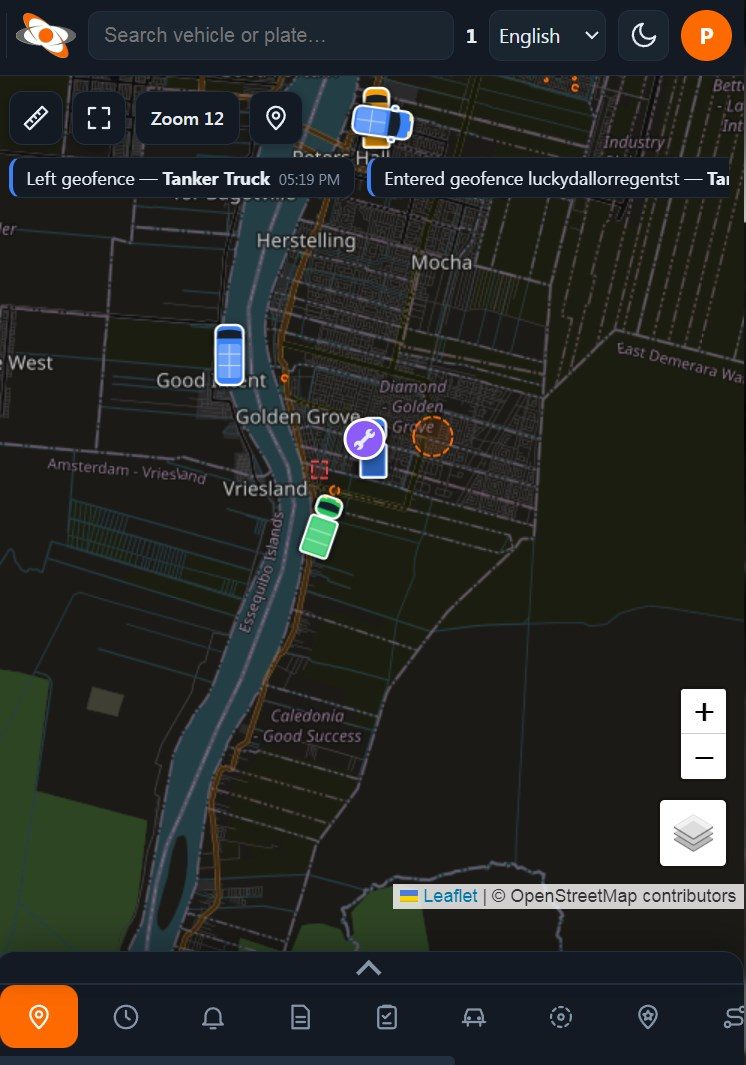Viewport: 746px width, 1065px height.
Task: Click the red dashed square geofence
Action: click(319, 469)
